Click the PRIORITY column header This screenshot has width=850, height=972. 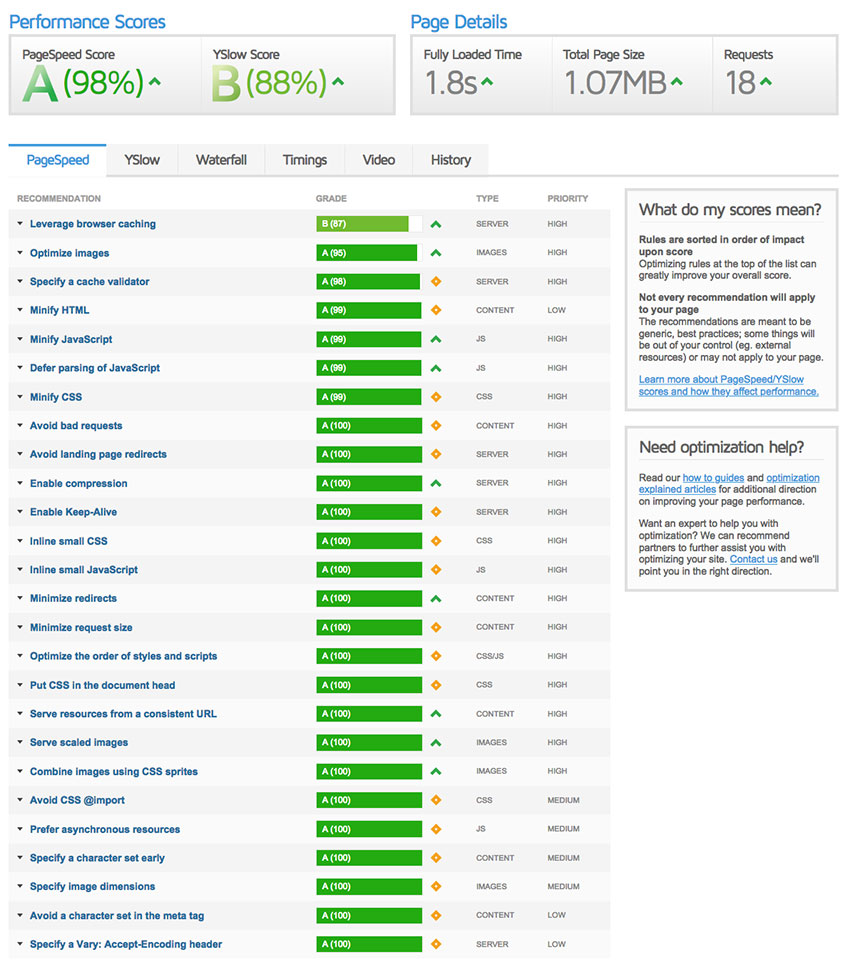[x=567, y=198]
